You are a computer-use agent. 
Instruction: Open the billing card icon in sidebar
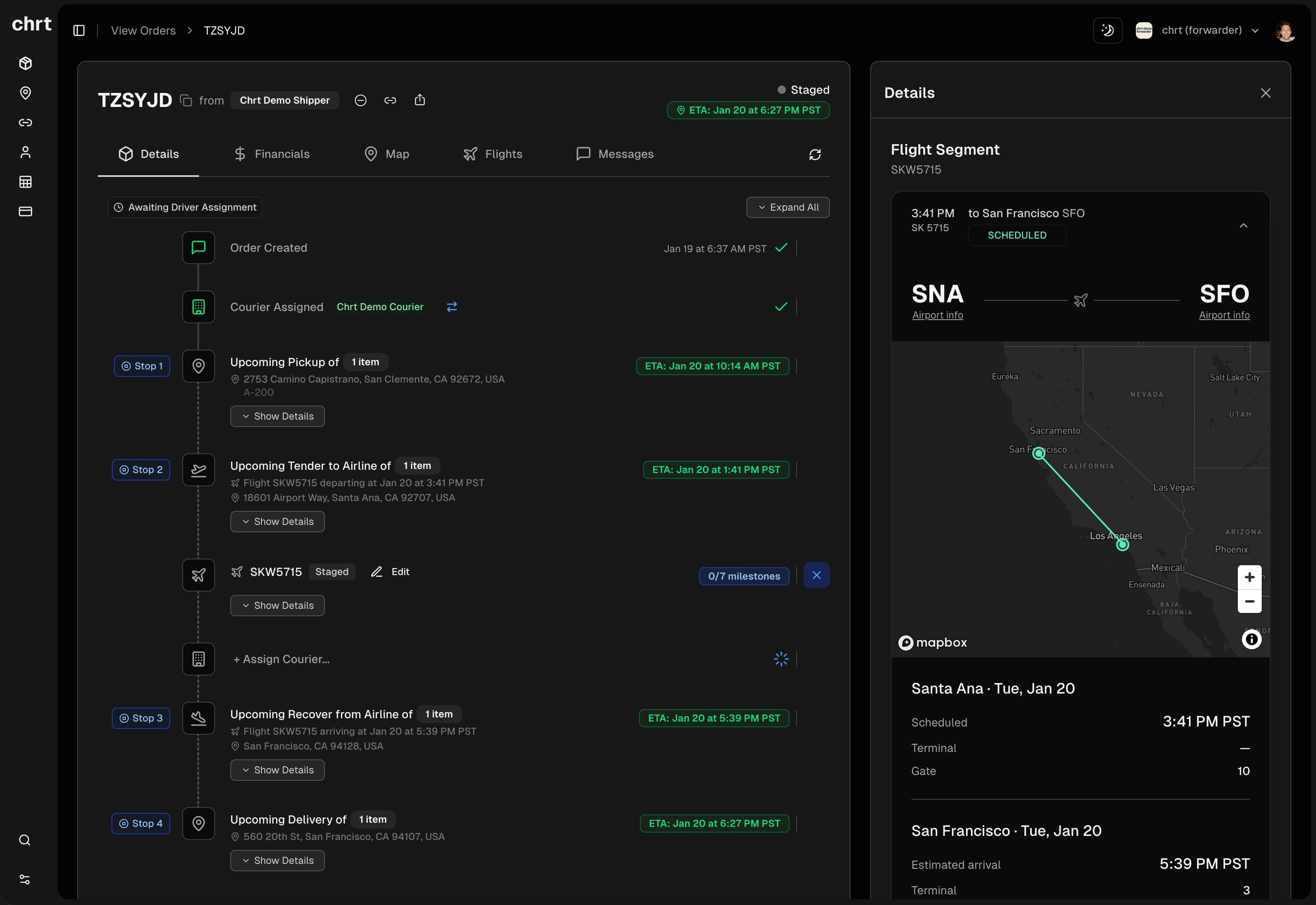point(25,211)
